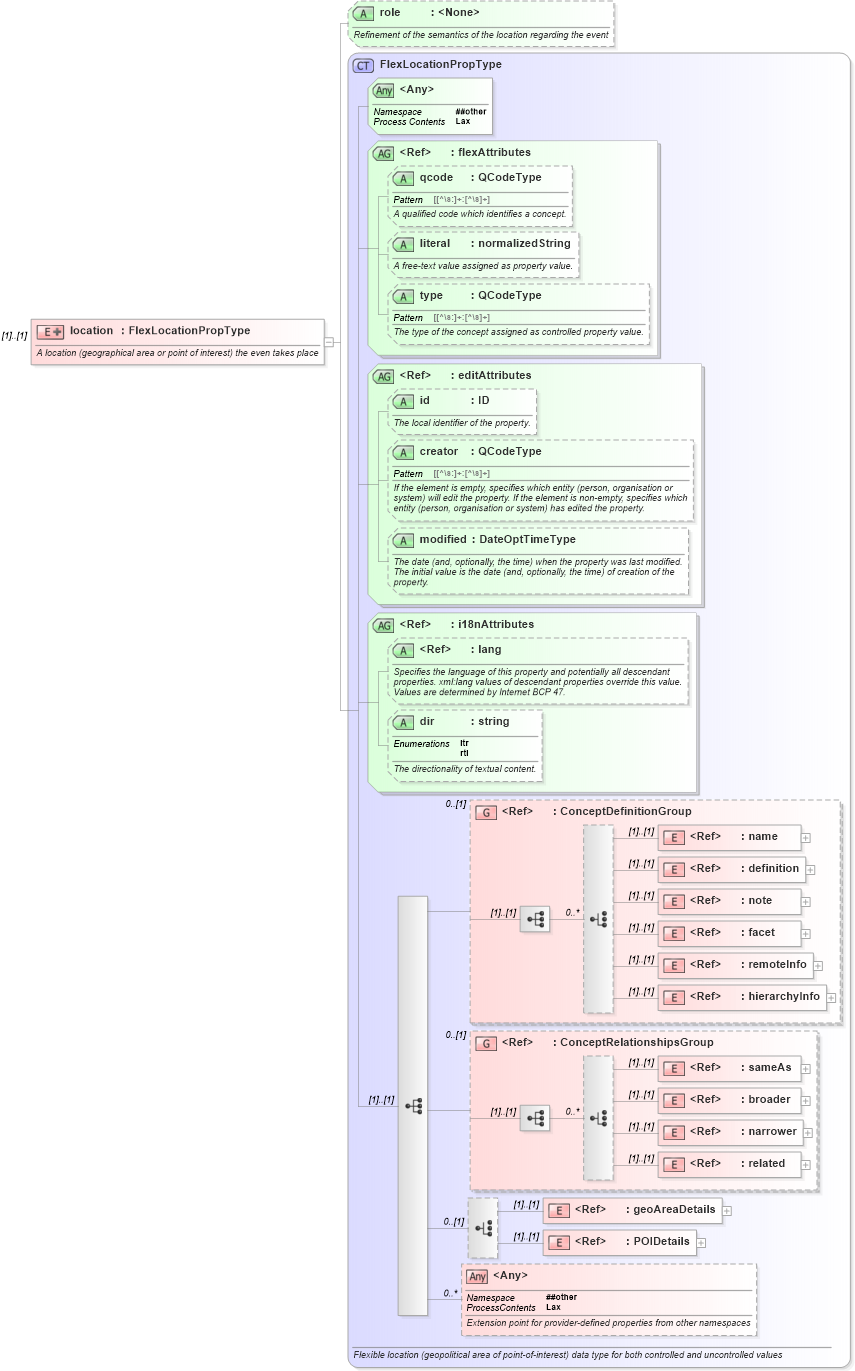Expand the narrower element

tap(808, 1133)
